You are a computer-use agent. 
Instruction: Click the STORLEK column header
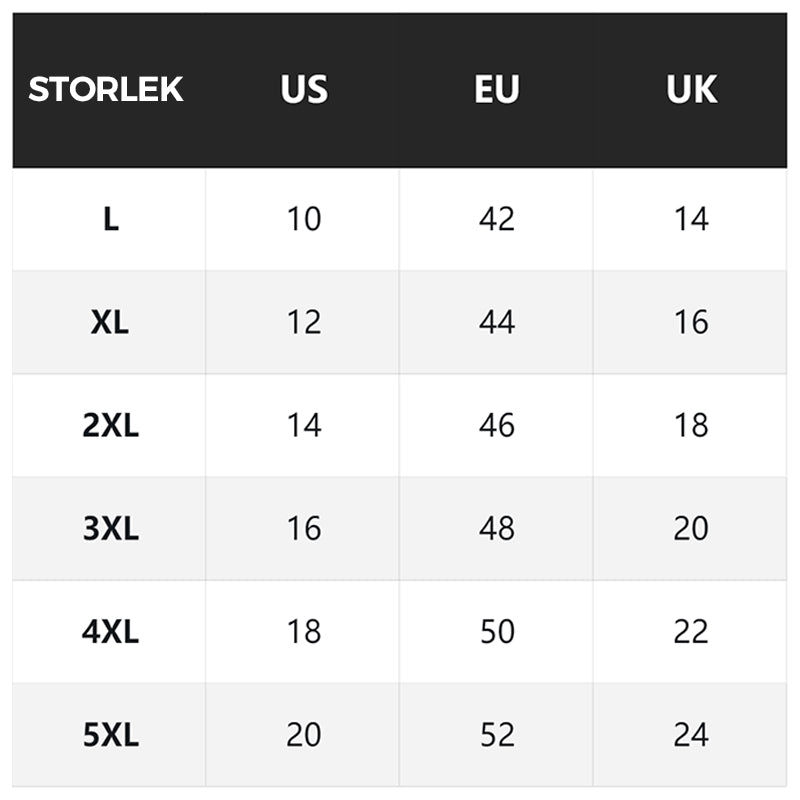[106, 90]
